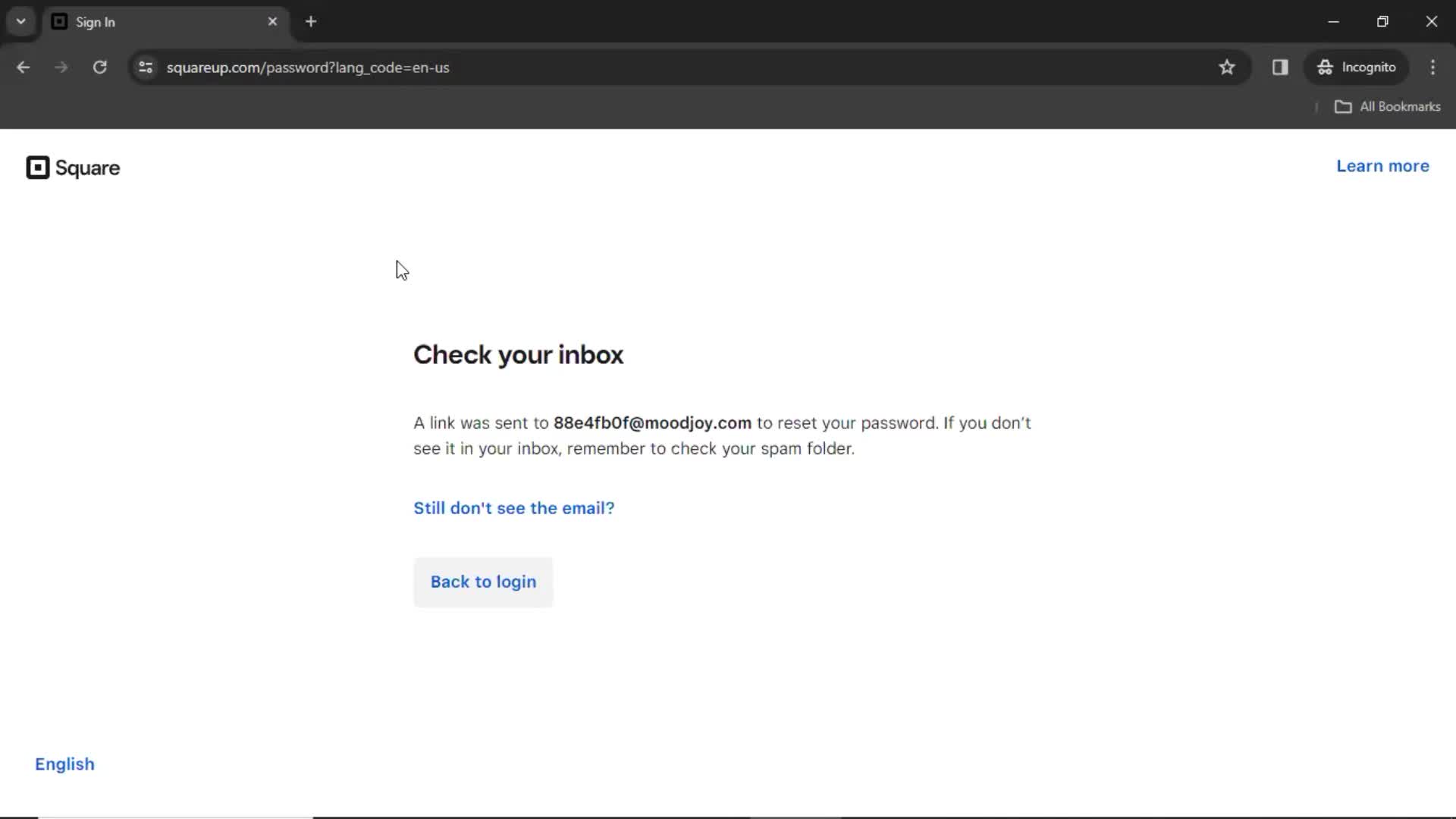Image resolution: width=1456 pixels, height=819 pixels.
Task: Bookmark this page with the star icon
Action: click(x=1227, y=67)
